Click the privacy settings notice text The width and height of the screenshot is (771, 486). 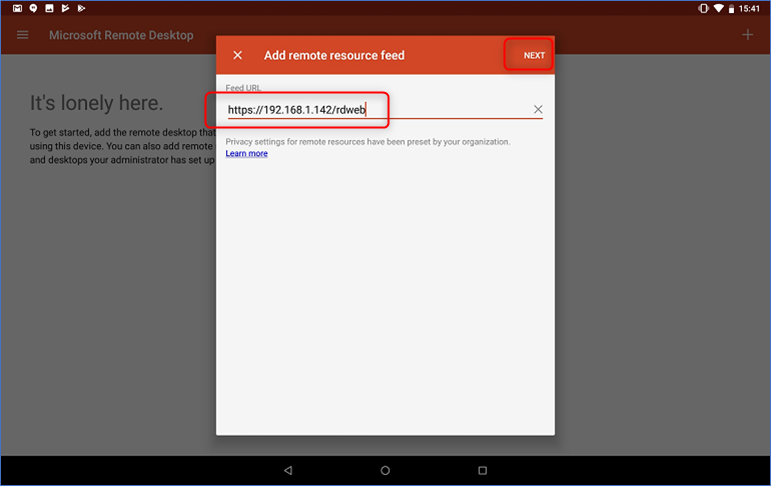tap(368, 142)
